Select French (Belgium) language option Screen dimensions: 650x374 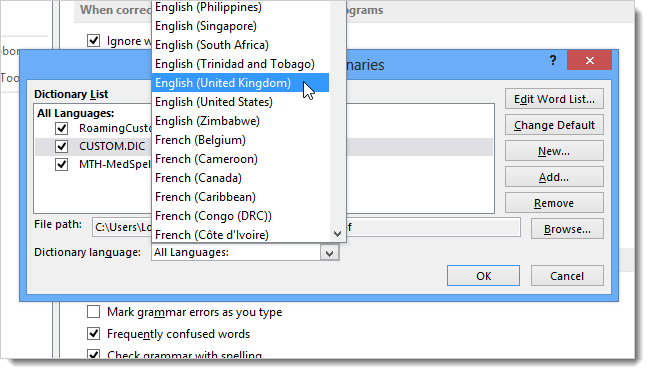pos(240,140)
